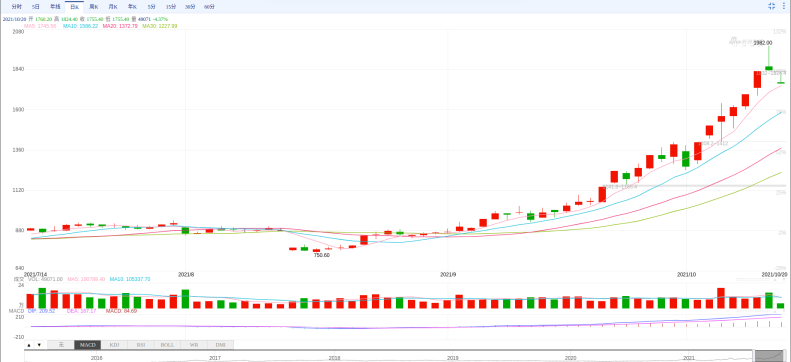Click the down triangle indicator arrow

39,345
